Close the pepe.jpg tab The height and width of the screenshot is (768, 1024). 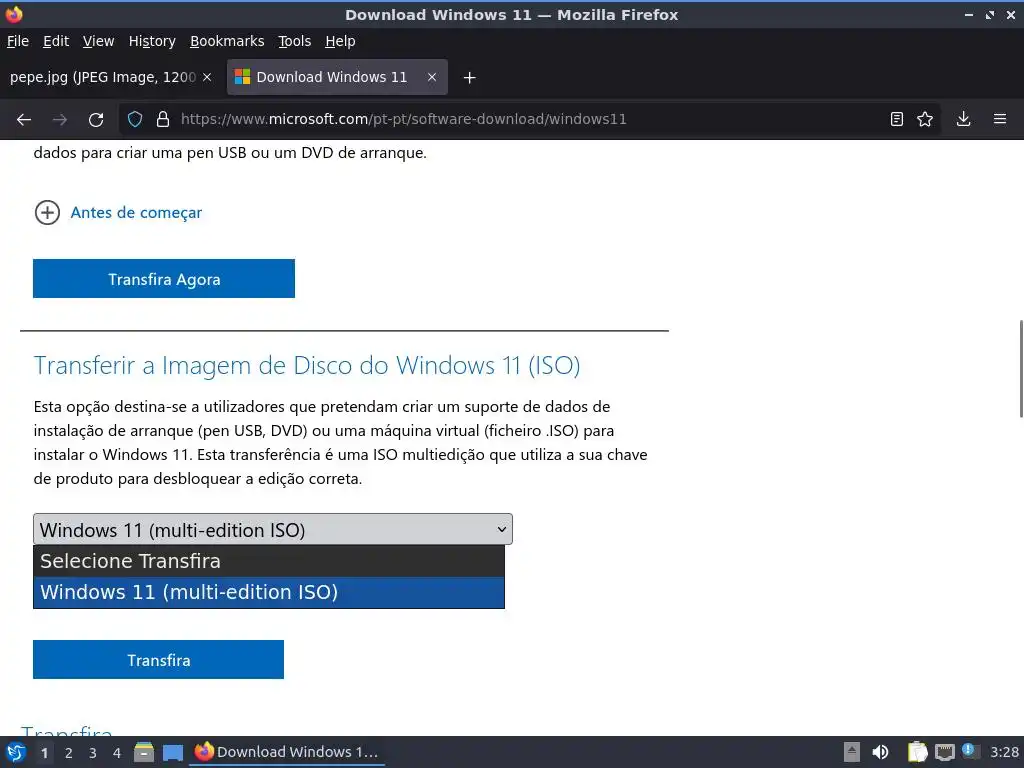tap(207, 77)
